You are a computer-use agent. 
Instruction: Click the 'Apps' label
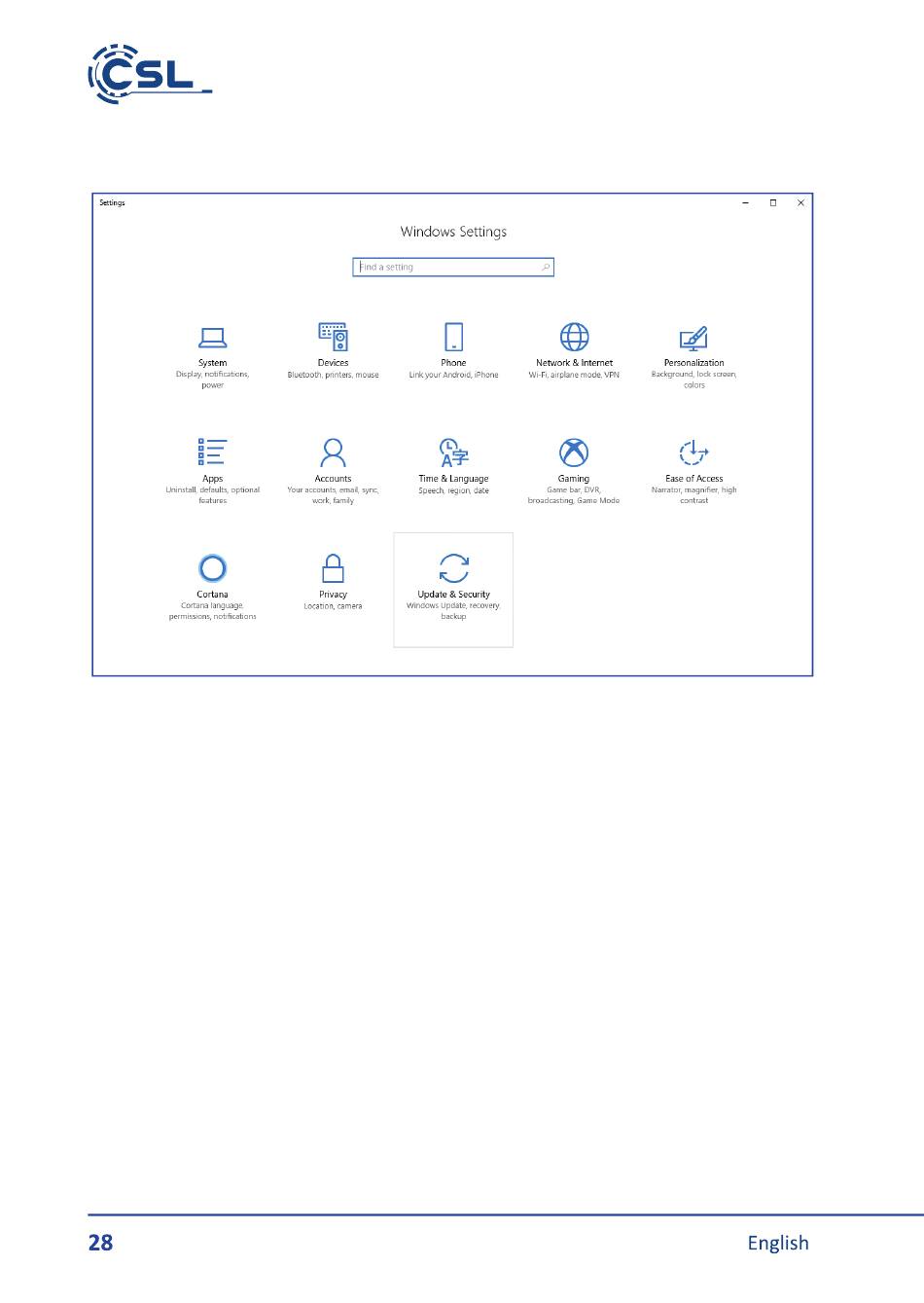[x=212, y=479]
